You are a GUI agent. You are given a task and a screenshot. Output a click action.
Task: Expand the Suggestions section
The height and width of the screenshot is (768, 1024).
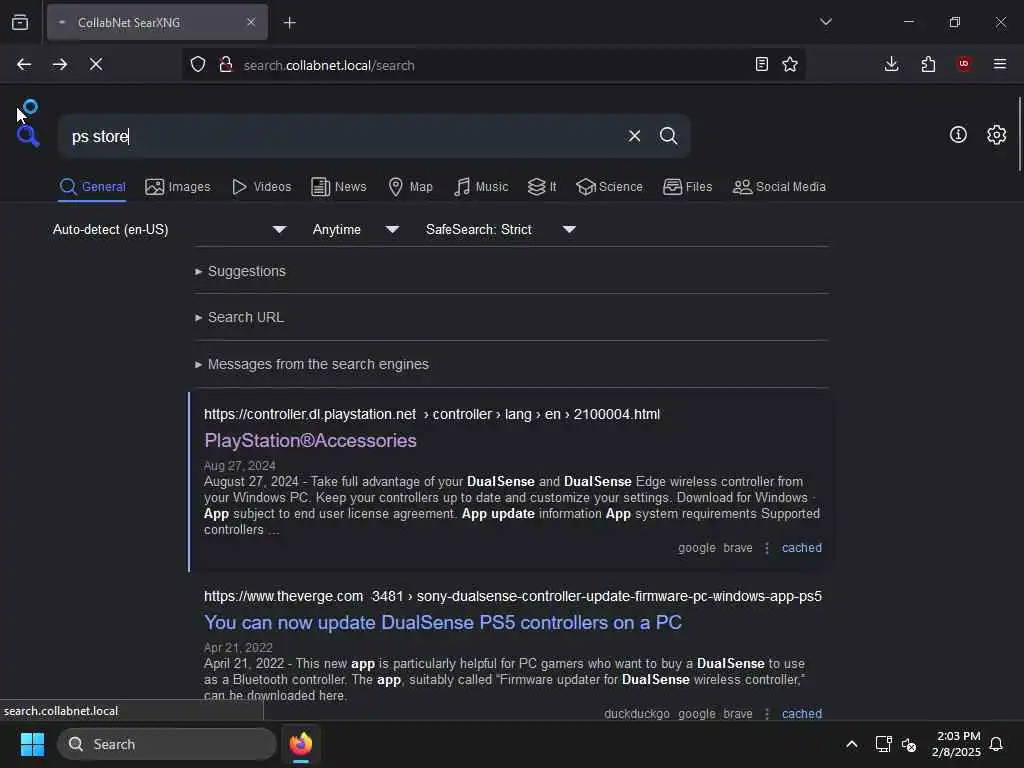click(x=240, y=271)
